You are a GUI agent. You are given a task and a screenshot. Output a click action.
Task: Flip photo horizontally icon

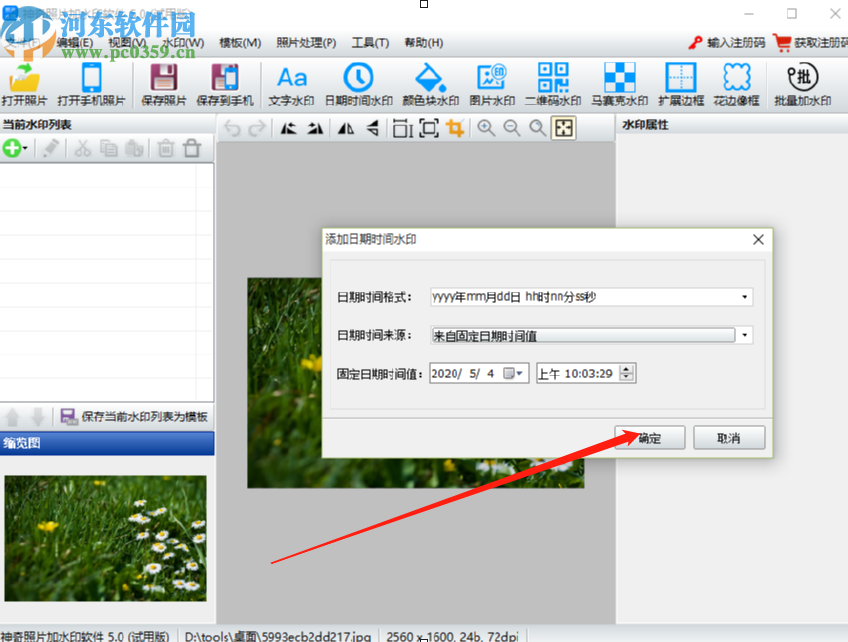pyautogui.click(x=346, y=128)
